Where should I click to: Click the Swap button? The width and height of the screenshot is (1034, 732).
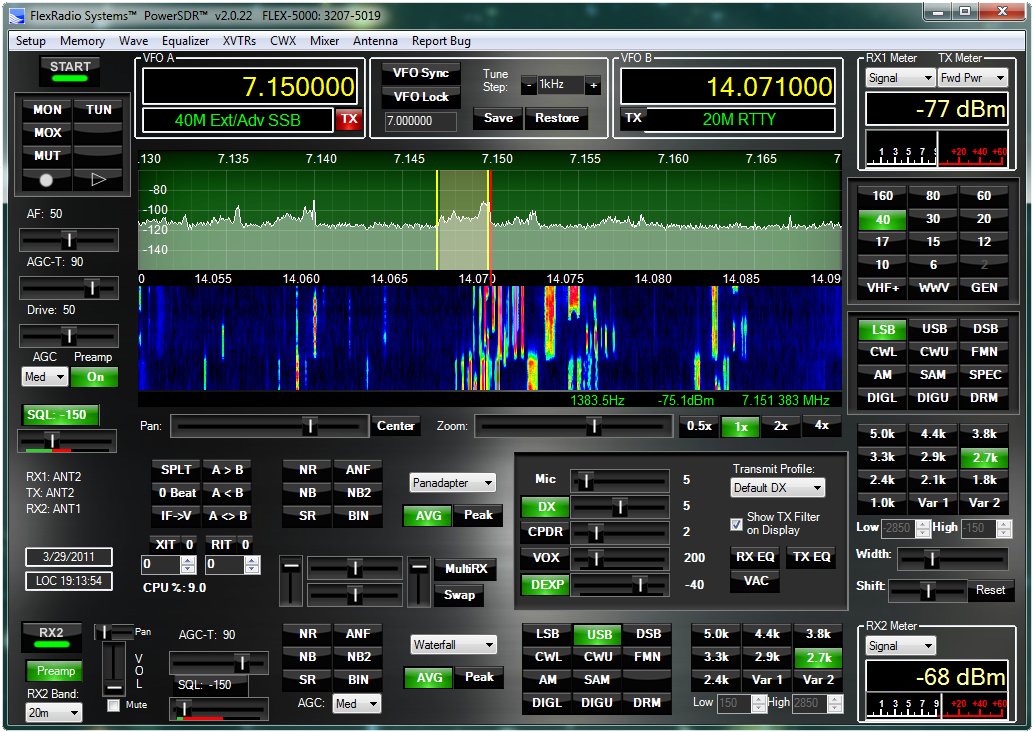[459, 595]
